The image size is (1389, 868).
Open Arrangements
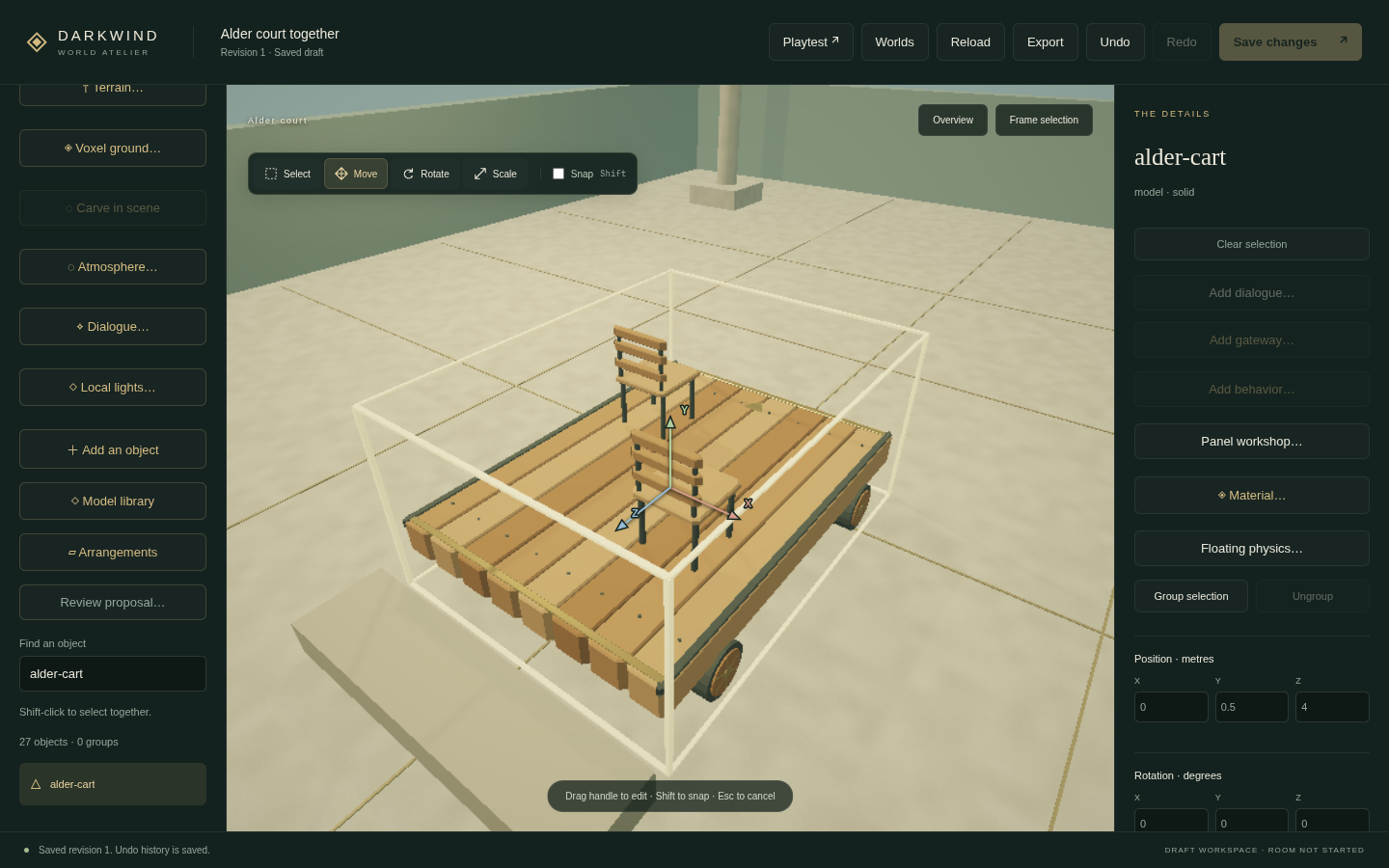pyautogui.click(x=113, y=553)
